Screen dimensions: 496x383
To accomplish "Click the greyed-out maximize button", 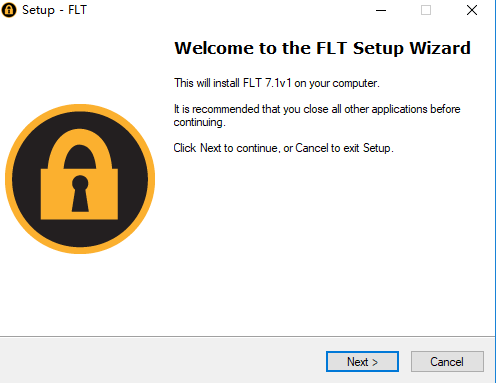I will (426, 10).
